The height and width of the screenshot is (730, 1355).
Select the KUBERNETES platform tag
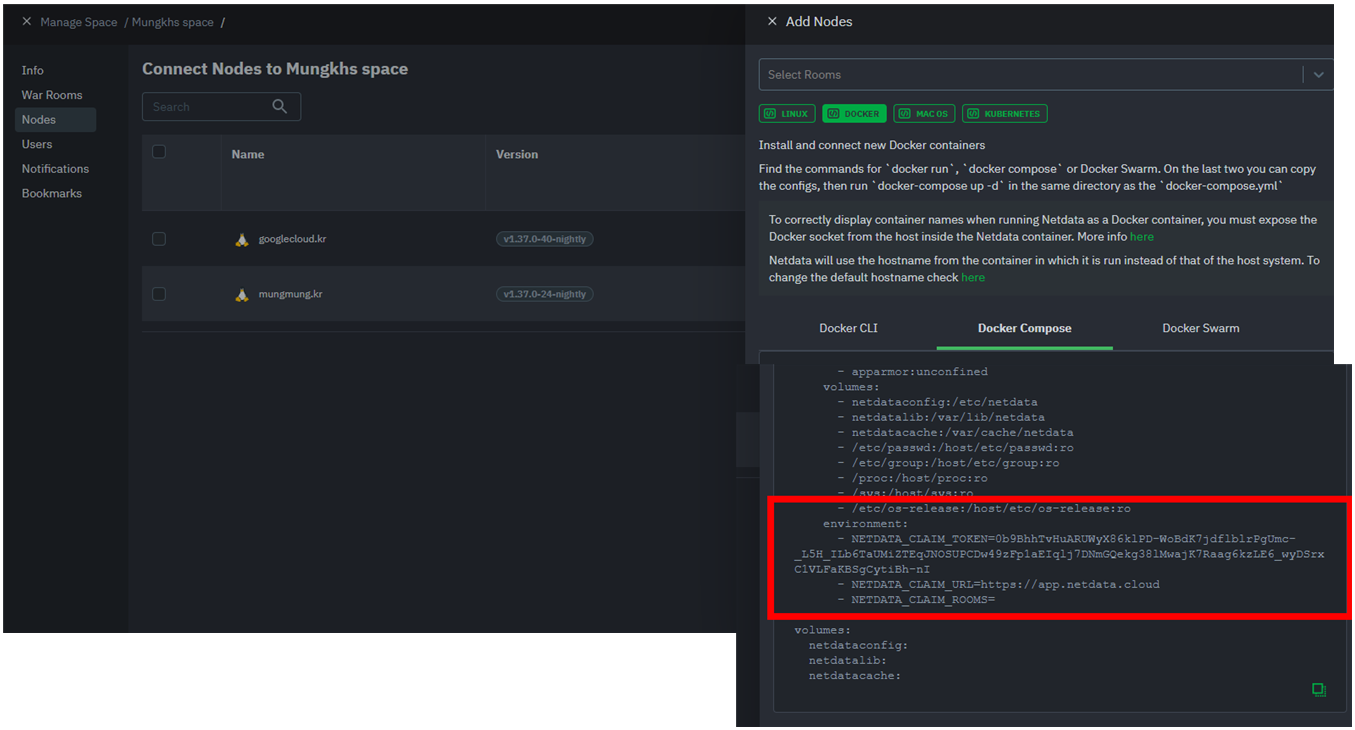coord(1005,114)
